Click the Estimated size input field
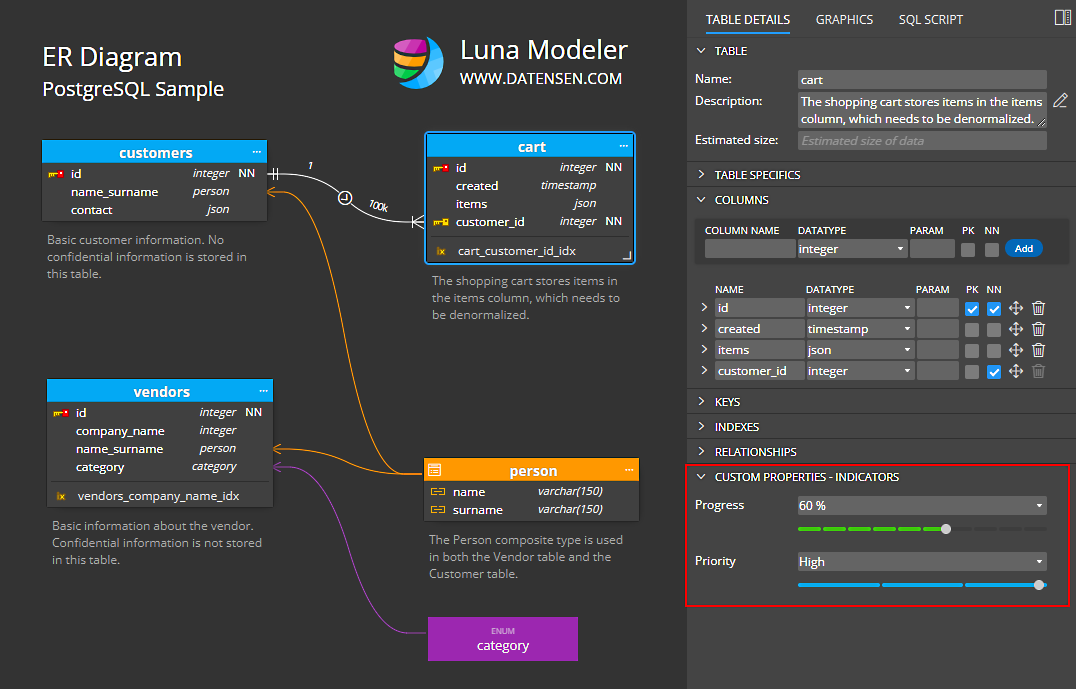This screenshot has height=689, width=1076. click(x=921, y=141)
